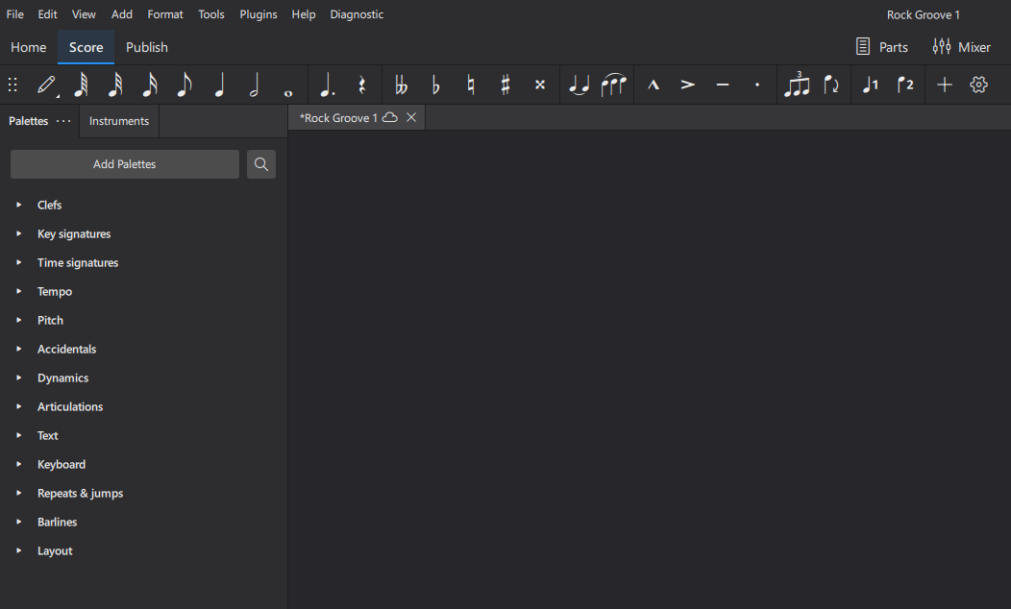Apply the double flat accidental

401,86
